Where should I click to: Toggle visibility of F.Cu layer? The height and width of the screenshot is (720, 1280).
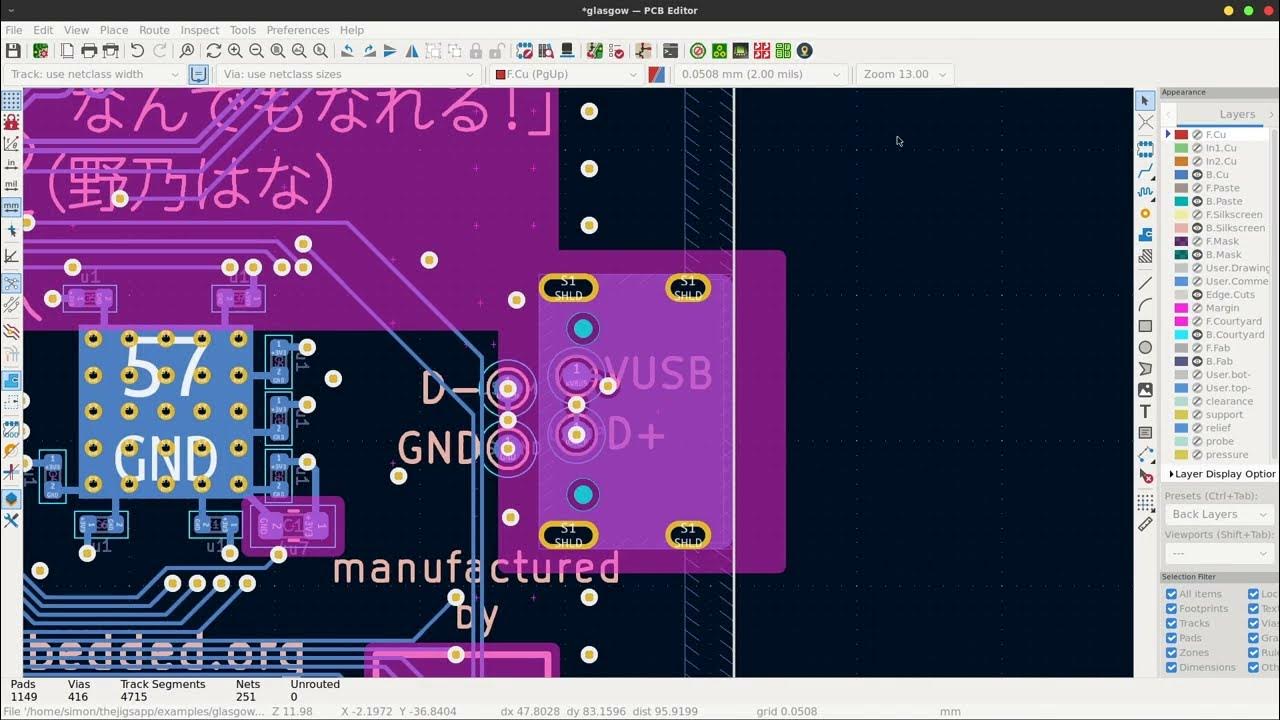point(1197,134)
